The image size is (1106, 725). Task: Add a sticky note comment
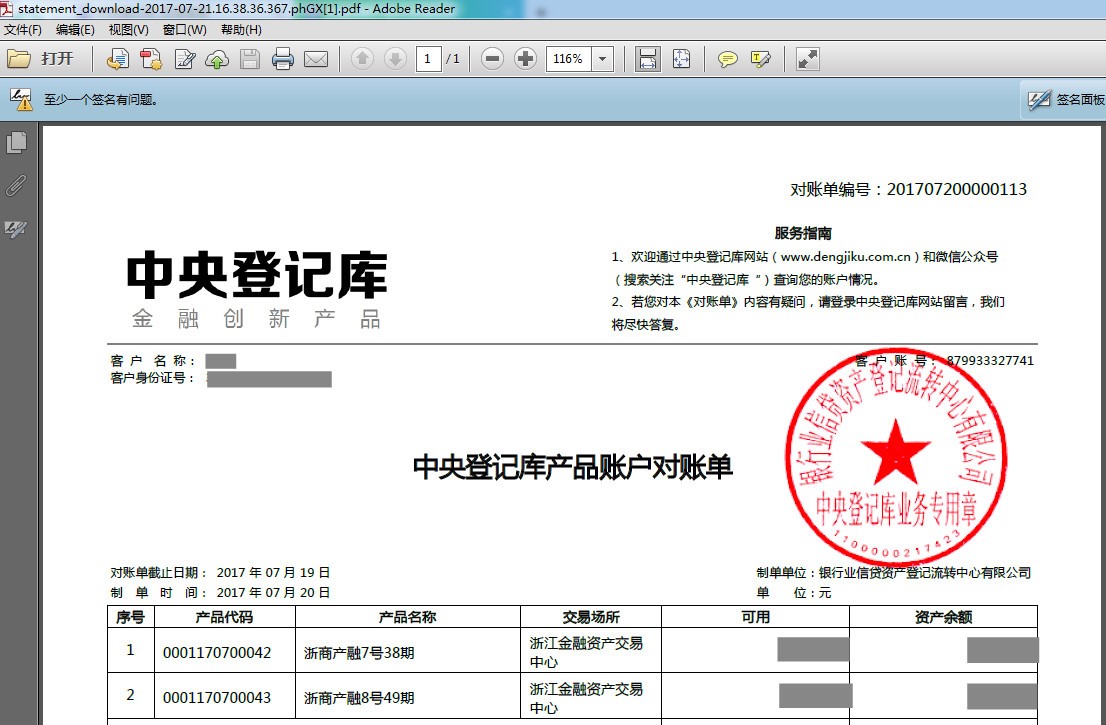[x=728, y=59]
